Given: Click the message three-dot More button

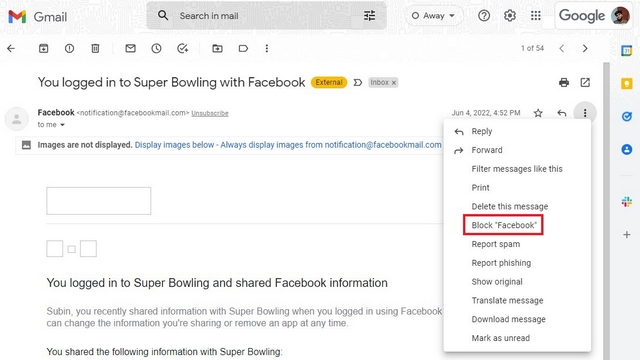Looking at the screenshot, I should tap(585, 113).
